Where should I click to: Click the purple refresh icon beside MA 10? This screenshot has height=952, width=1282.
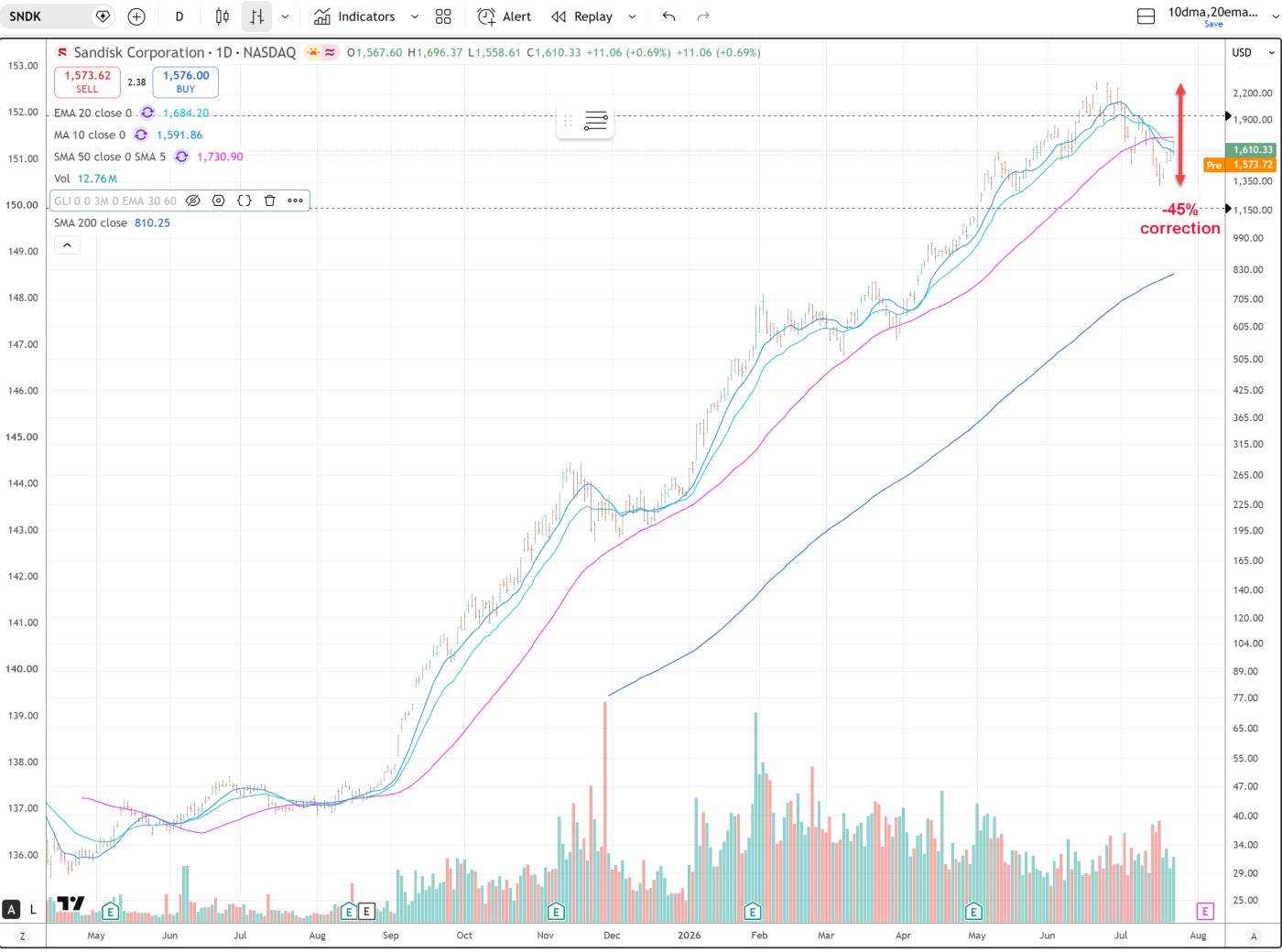click(x=141, y=135)
